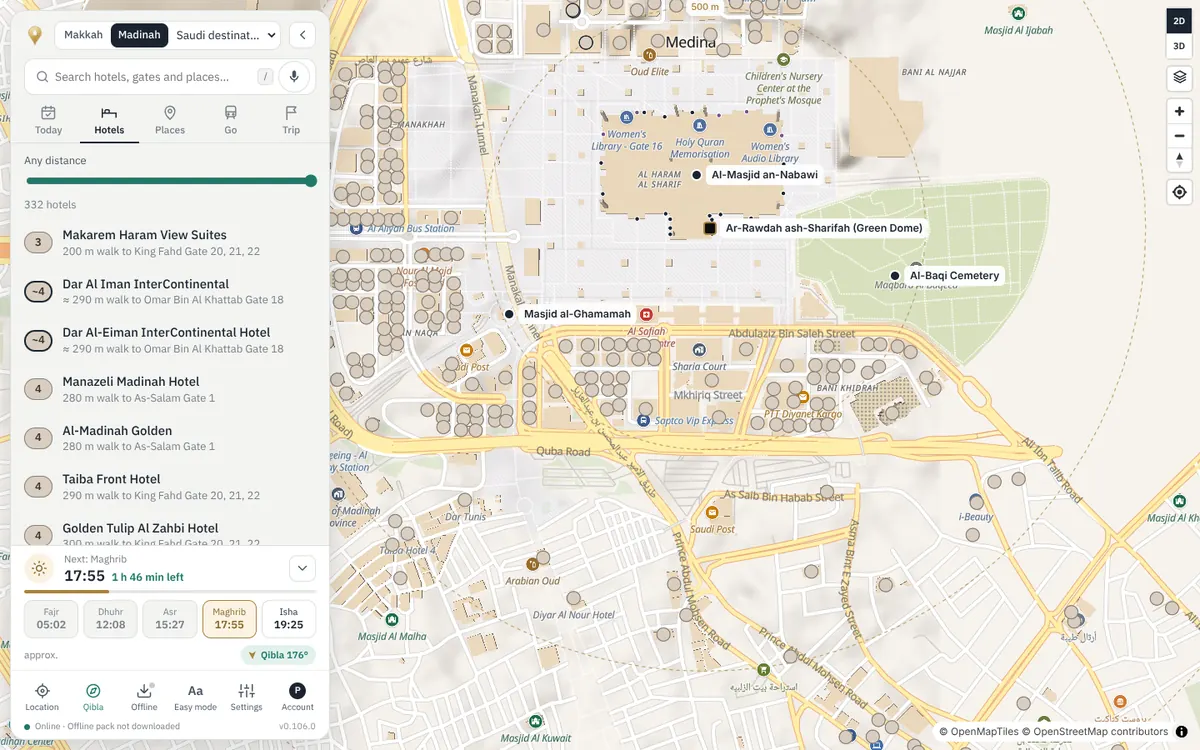Click Women's Library - Gate 16 map icon
The image size is (1200, 750).
pyautogui.click(x=626, y=117)
